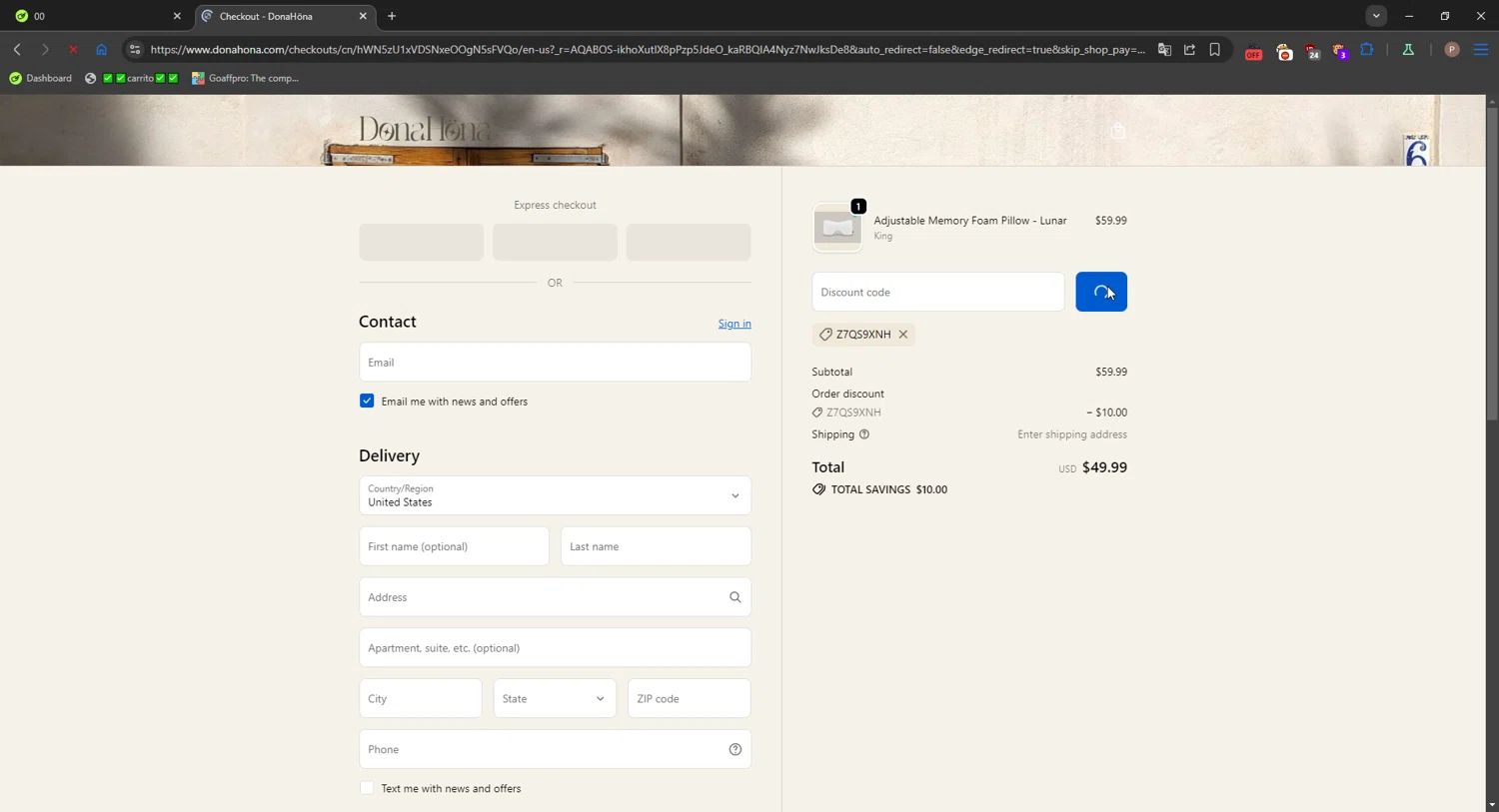
Task: Share this page using the share icon
Action: [1189, 49]
